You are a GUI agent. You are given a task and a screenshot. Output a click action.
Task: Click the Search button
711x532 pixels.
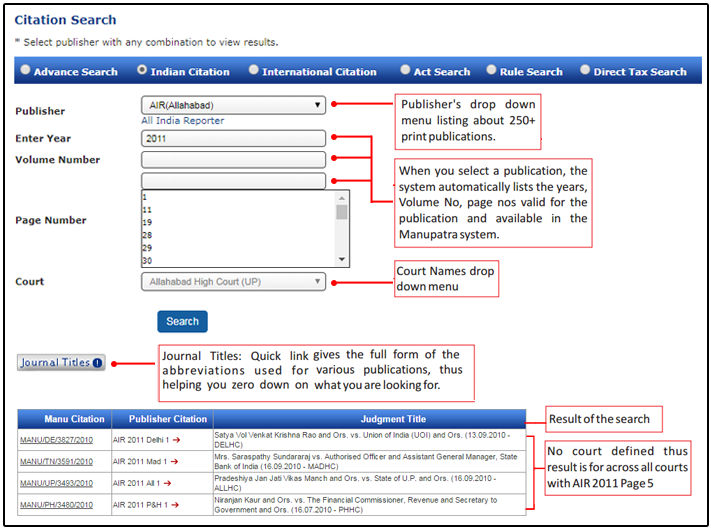click(x=182, y=321)
